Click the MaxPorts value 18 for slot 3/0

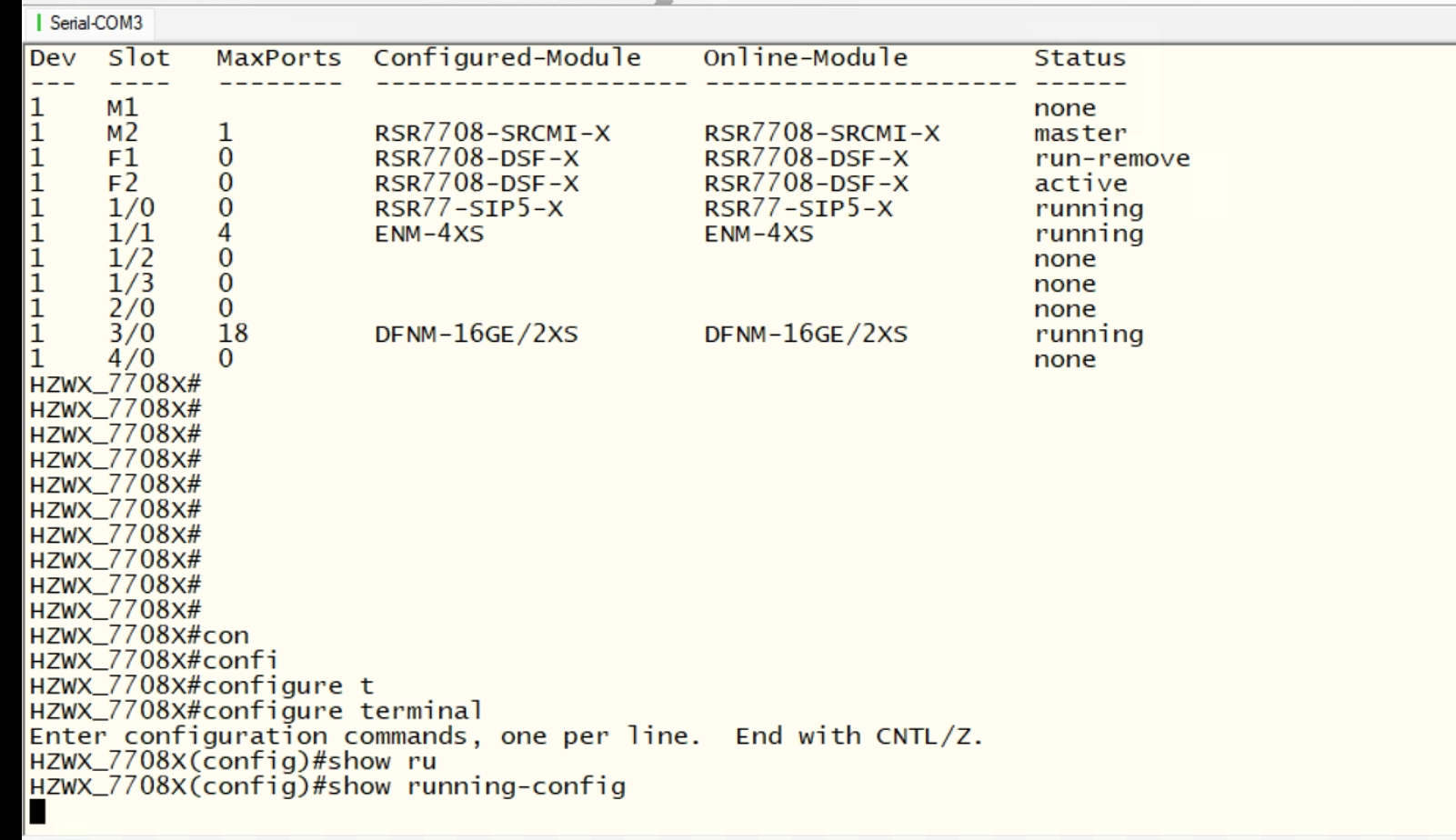pos(233,334)
